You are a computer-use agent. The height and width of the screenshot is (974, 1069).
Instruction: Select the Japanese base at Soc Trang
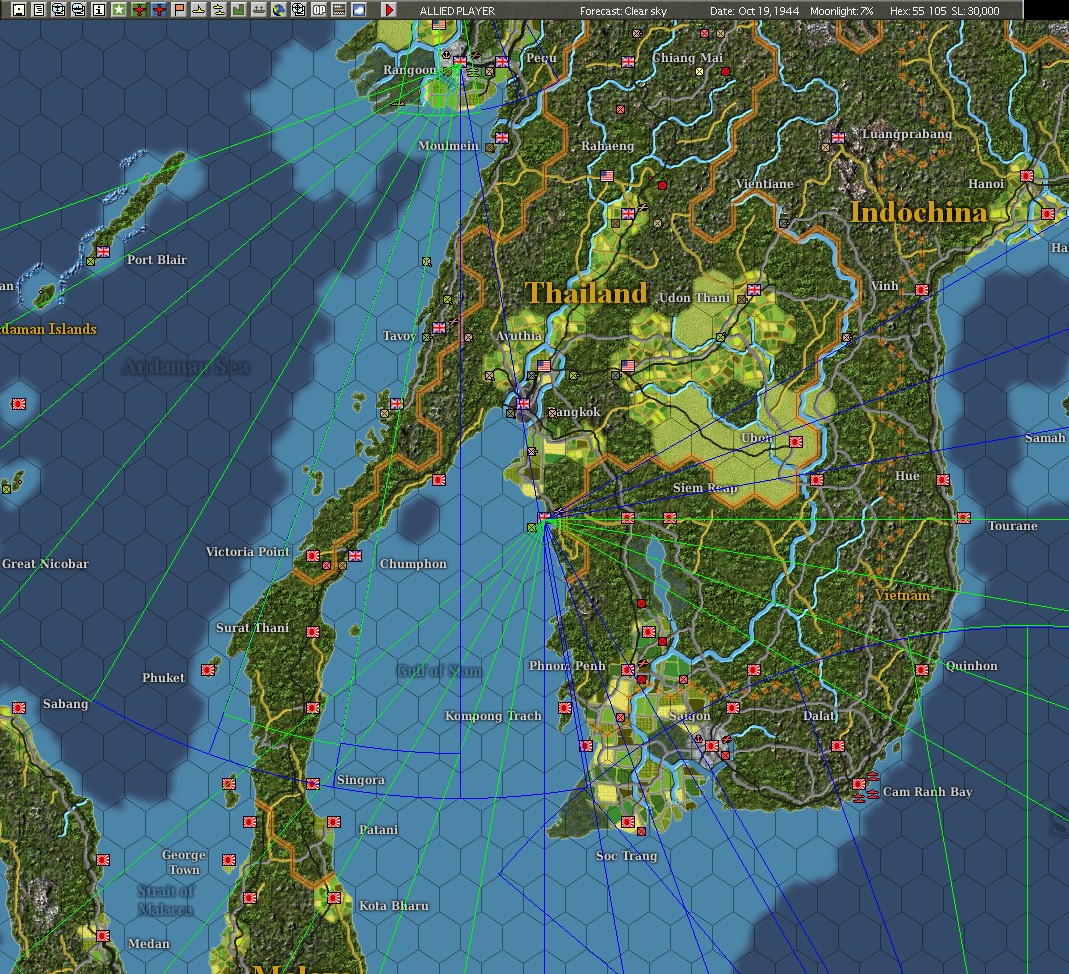click(x=628, y=822)
